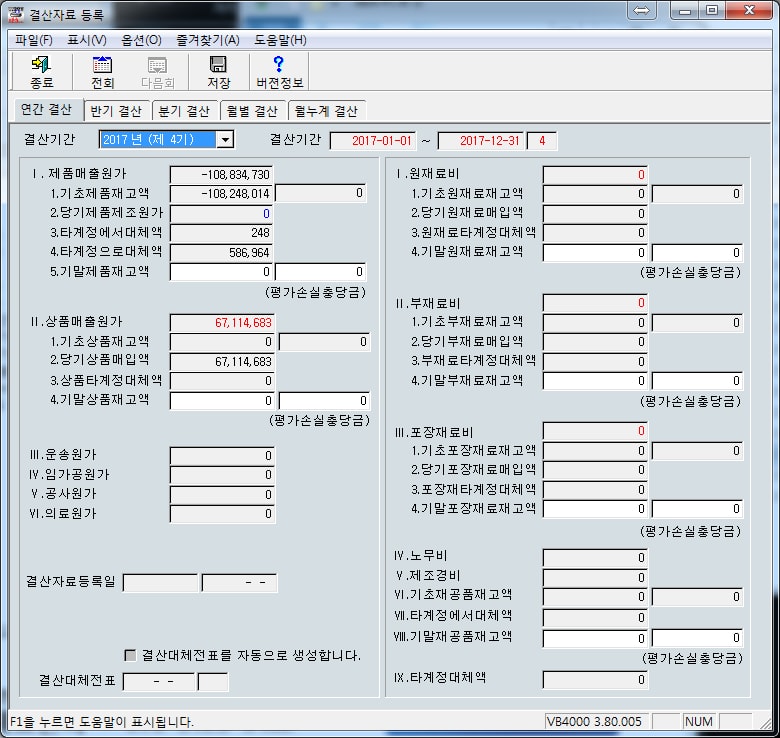Open the 도움말(H) menu
The width and height of the screenshot is (780, 738).
[280, 40]
